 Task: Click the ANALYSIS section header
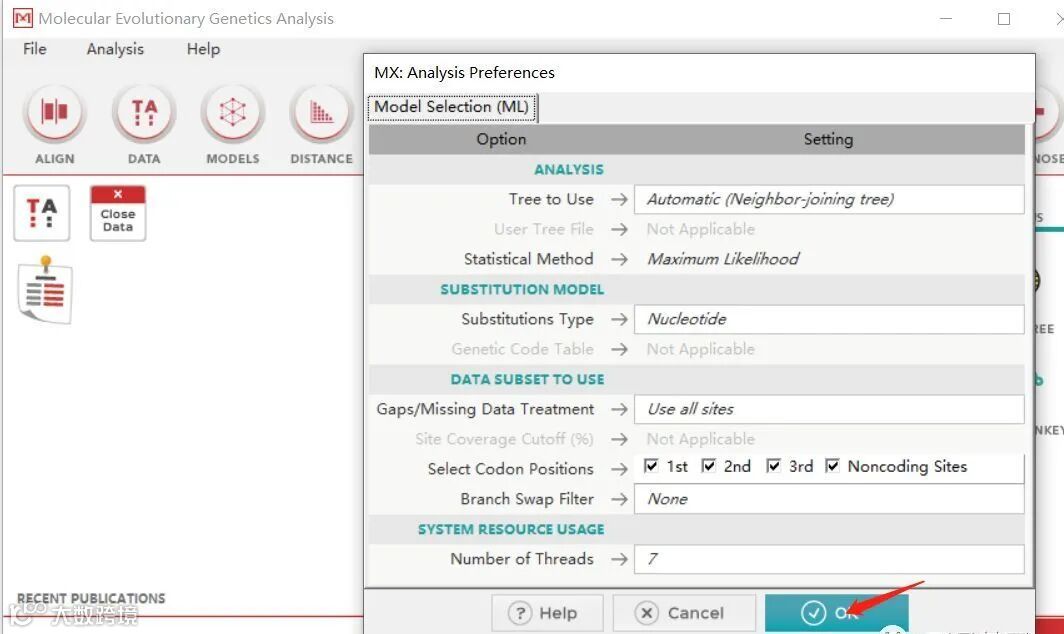pos(569,170)
